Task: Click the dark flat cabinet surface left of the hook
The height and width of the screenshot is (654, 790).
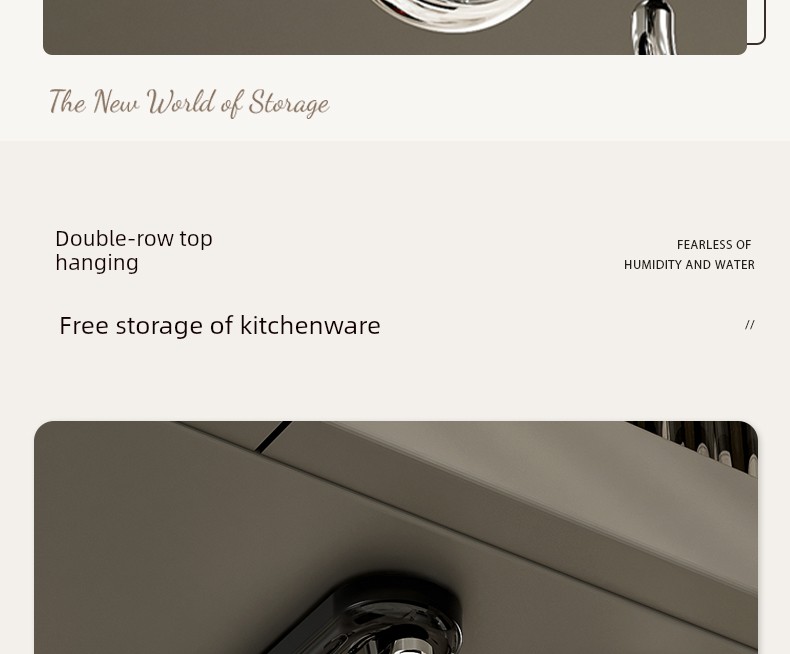Action: 151,544
